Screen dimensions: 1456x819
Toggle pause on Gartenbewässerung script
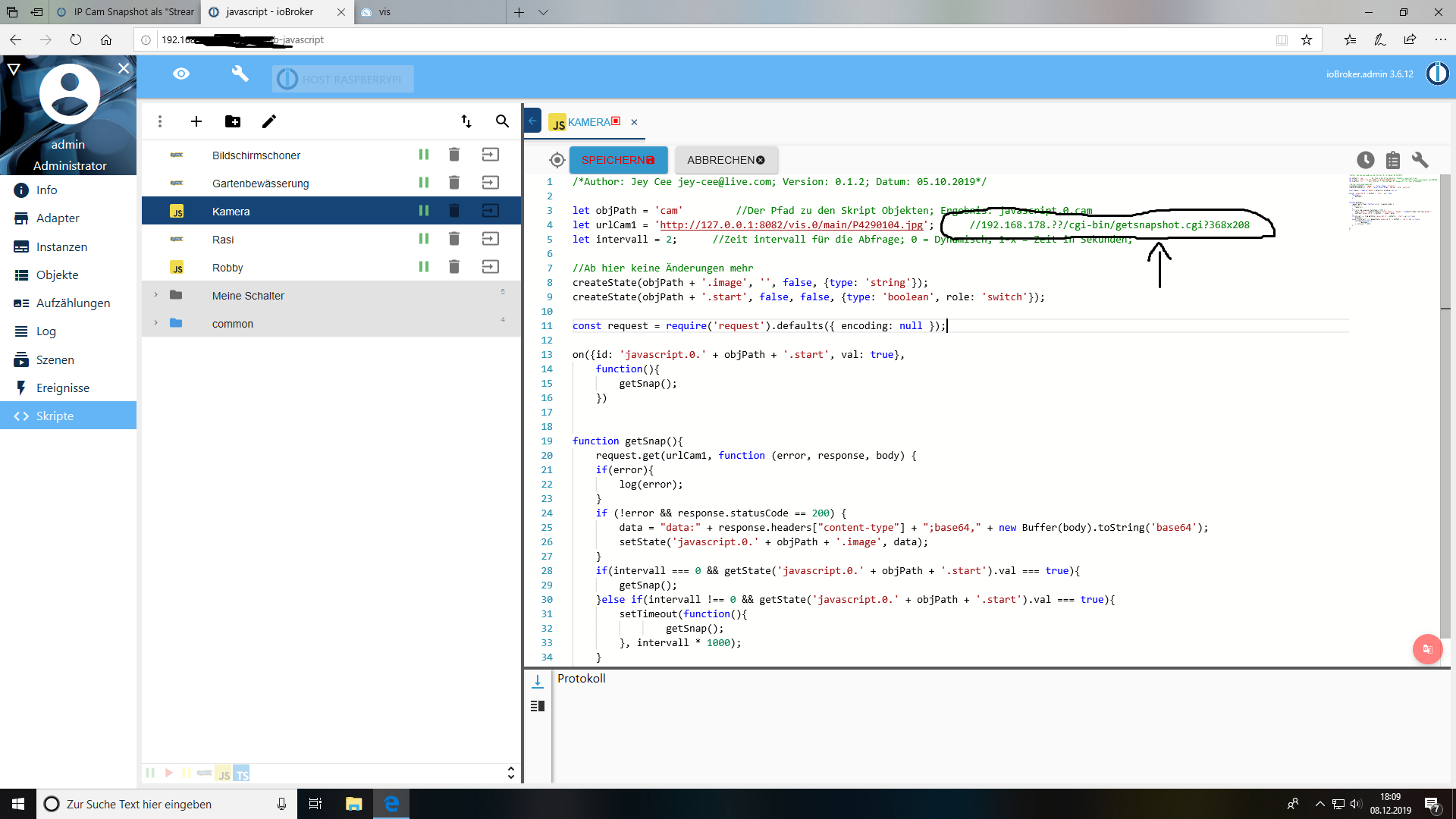tap(423, 182)
